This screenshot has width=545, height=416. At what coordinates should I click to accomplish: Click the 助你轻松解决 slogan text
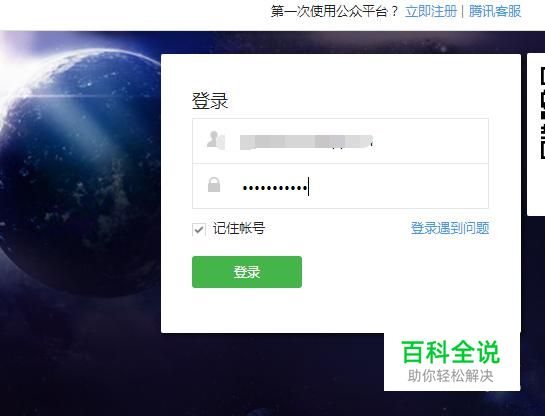click(x=450, y=376)
